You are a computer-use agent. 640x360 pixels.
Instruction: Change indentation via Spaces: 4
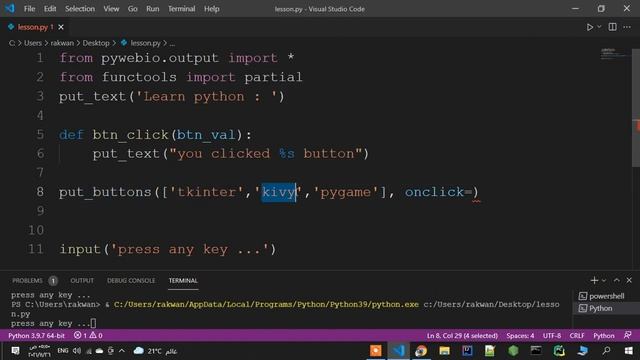click(x=520, y=336)
